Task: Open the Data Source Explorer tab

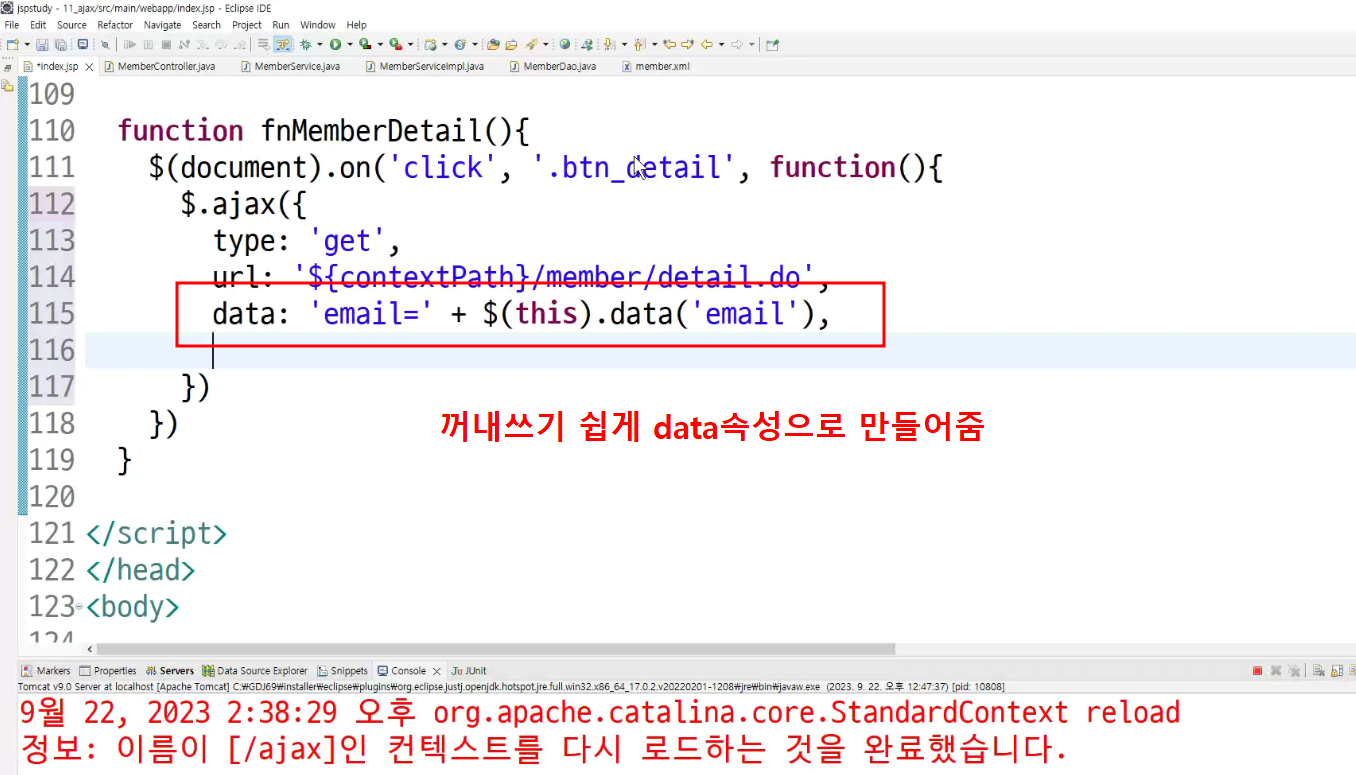Action: point(256,671)
